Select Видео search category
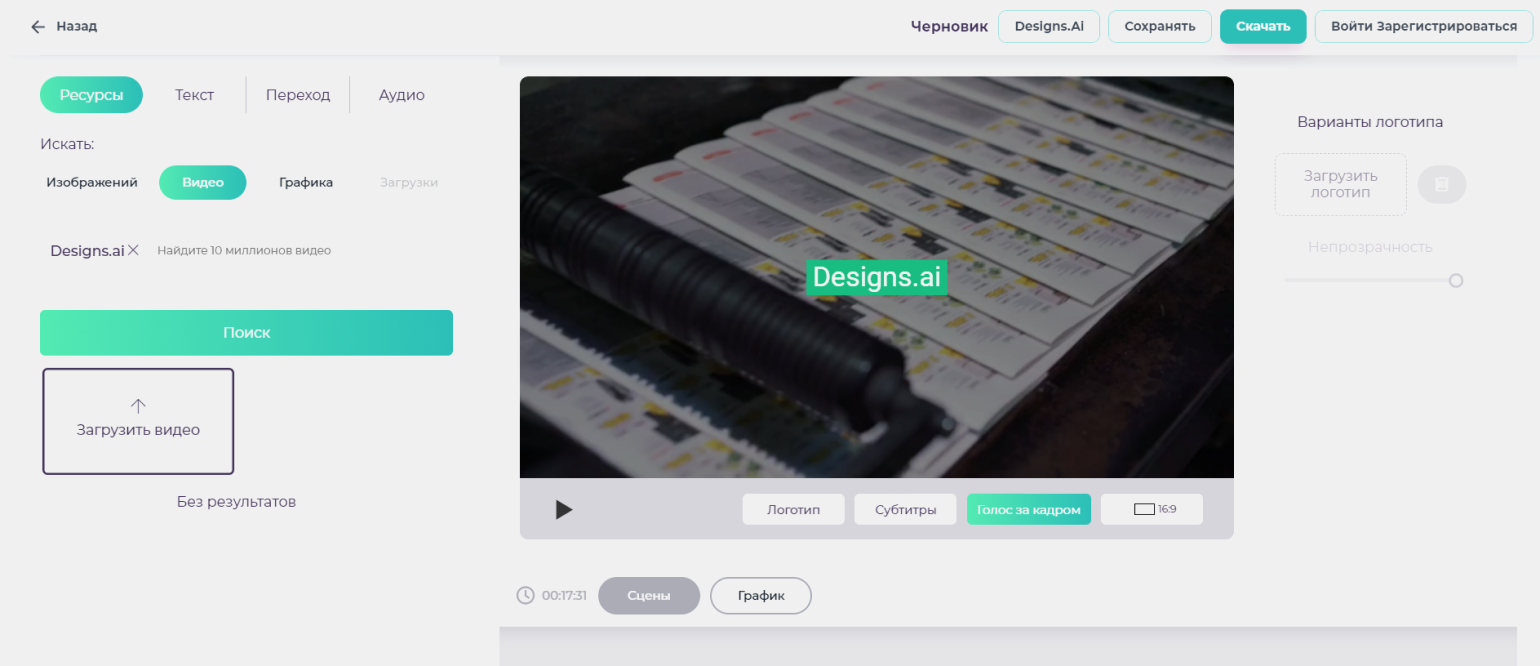 [203, 183]
